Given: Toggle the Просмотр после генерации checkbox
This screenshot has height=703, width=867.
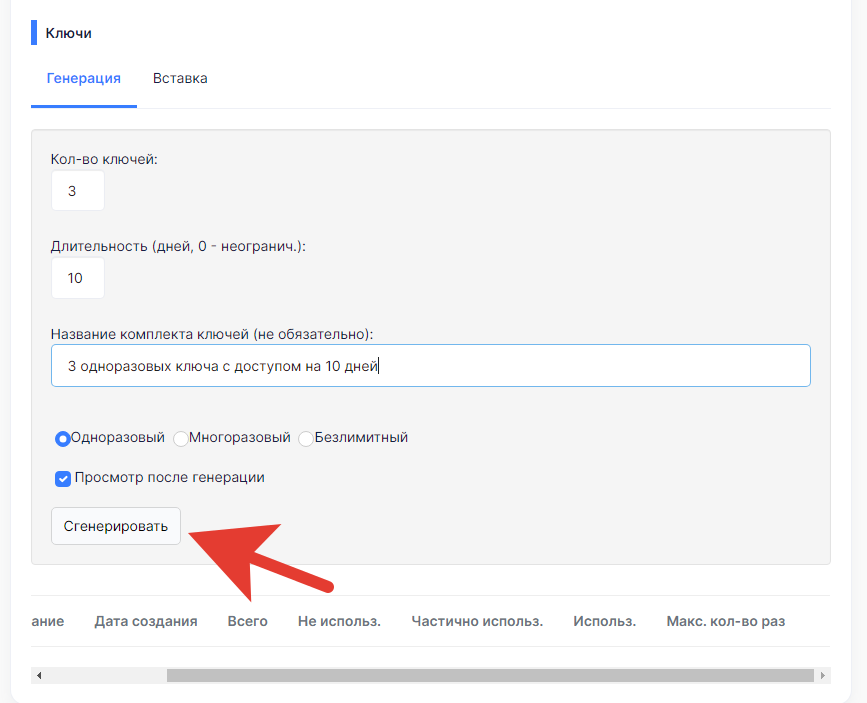Looking at the screenshot, I should 62,478.
